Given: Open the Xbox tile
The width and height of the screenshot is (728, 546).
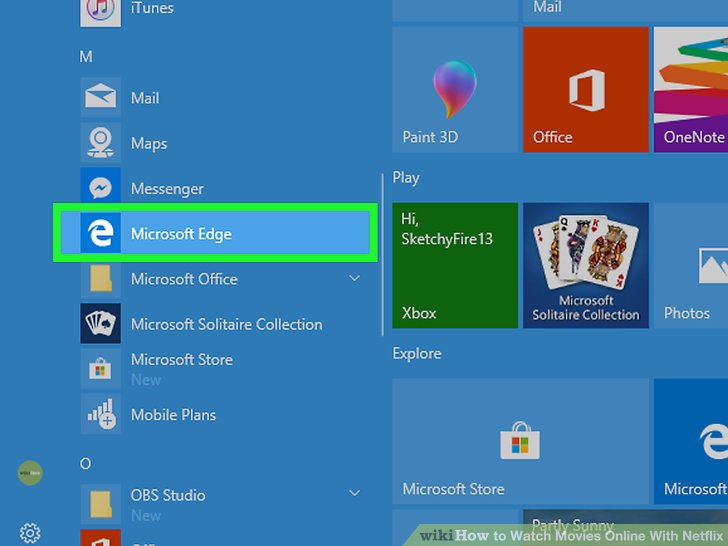Looking at the screenshot, I should click(x=455, y=265).
